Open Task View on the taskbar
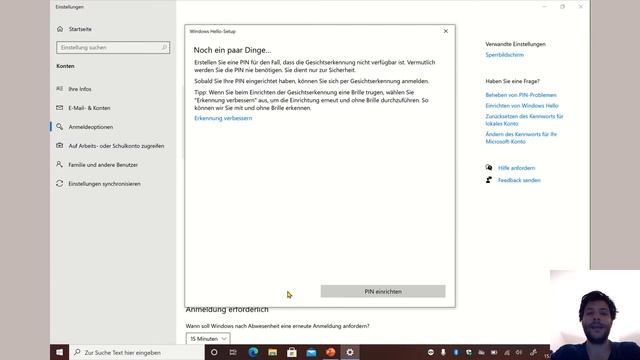 pyautogui.click(x=233, y=352)
